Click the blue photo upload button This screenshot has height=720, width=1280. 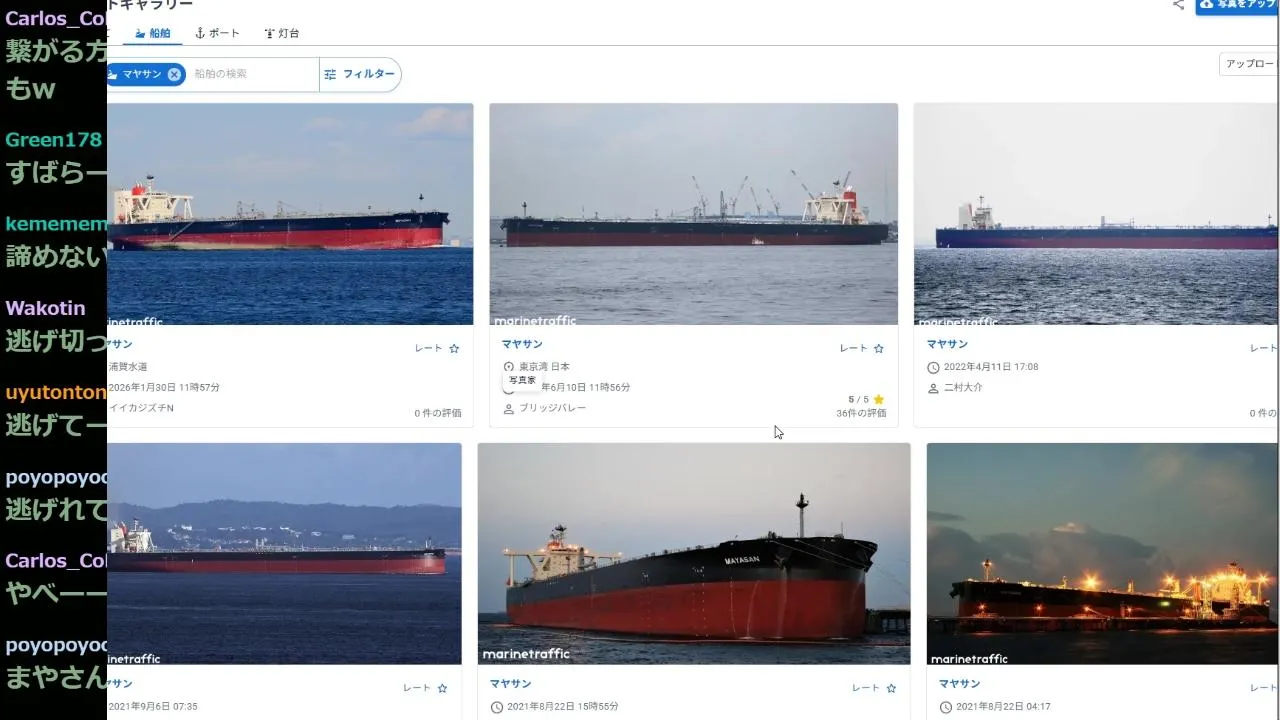(x=1237, y=5)
